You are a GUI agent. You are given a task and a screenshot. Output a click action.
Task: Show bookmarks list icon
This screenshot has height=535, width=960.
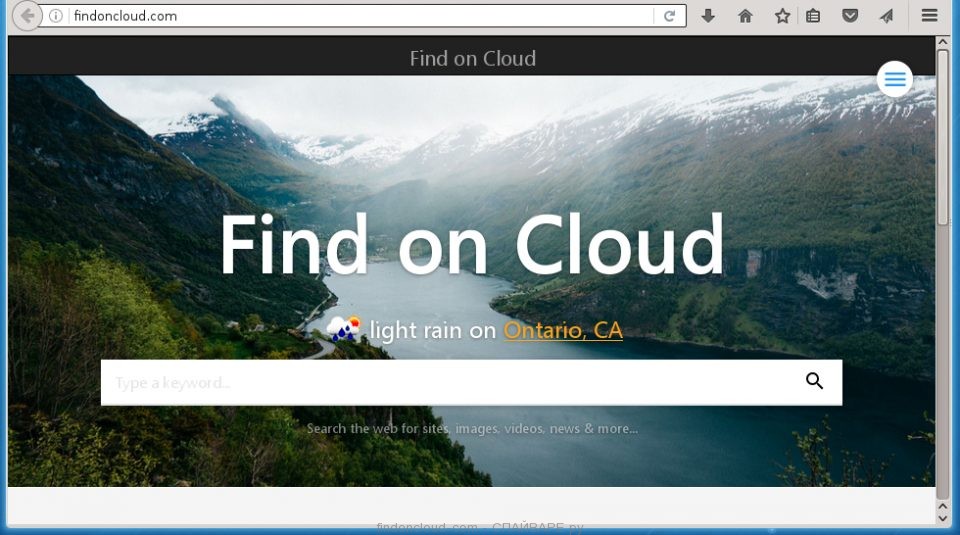pos(813,16)
